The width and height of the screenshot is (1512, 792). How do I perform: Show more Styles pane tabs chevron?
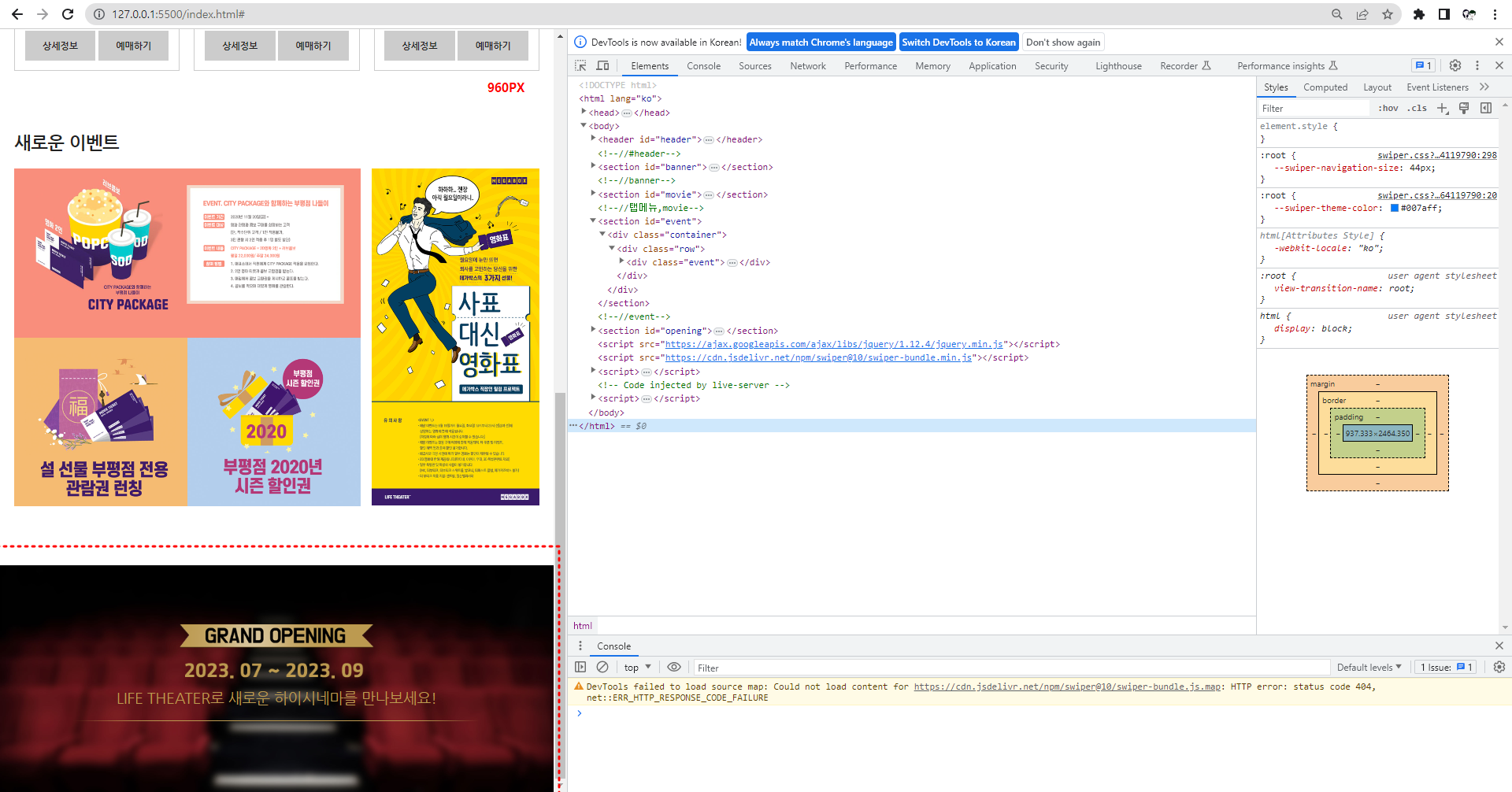[x=1484, y=87]
